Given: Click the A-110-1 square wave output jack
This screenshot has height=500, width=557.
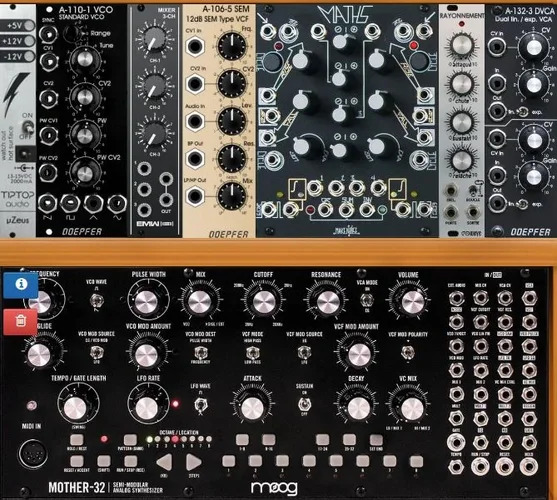Looking at the screenshot, I should pyautogui.click(x=70, y=203).
